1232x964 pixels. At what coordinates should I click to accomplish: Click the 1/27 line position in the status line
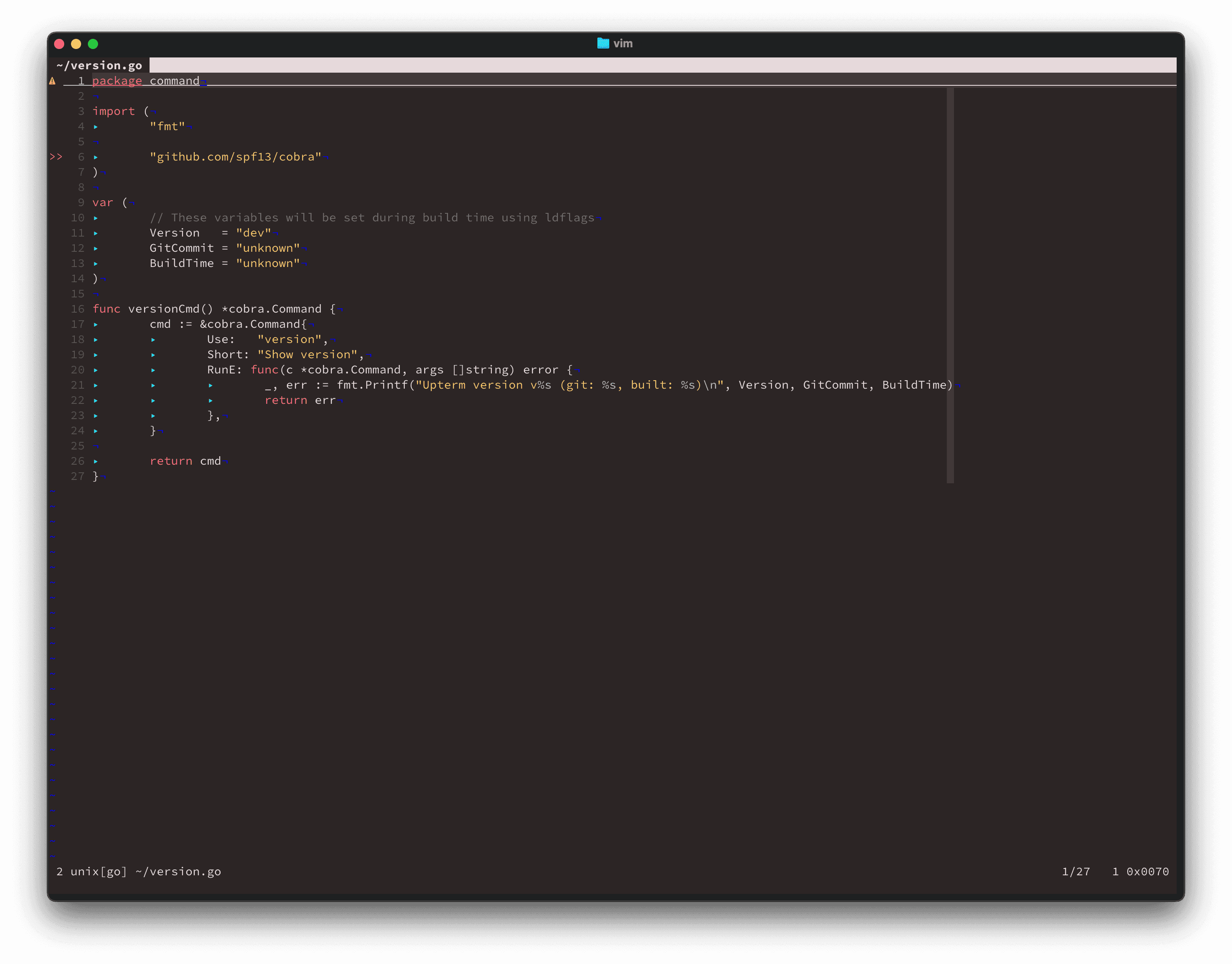click(x=1076, y=871)
